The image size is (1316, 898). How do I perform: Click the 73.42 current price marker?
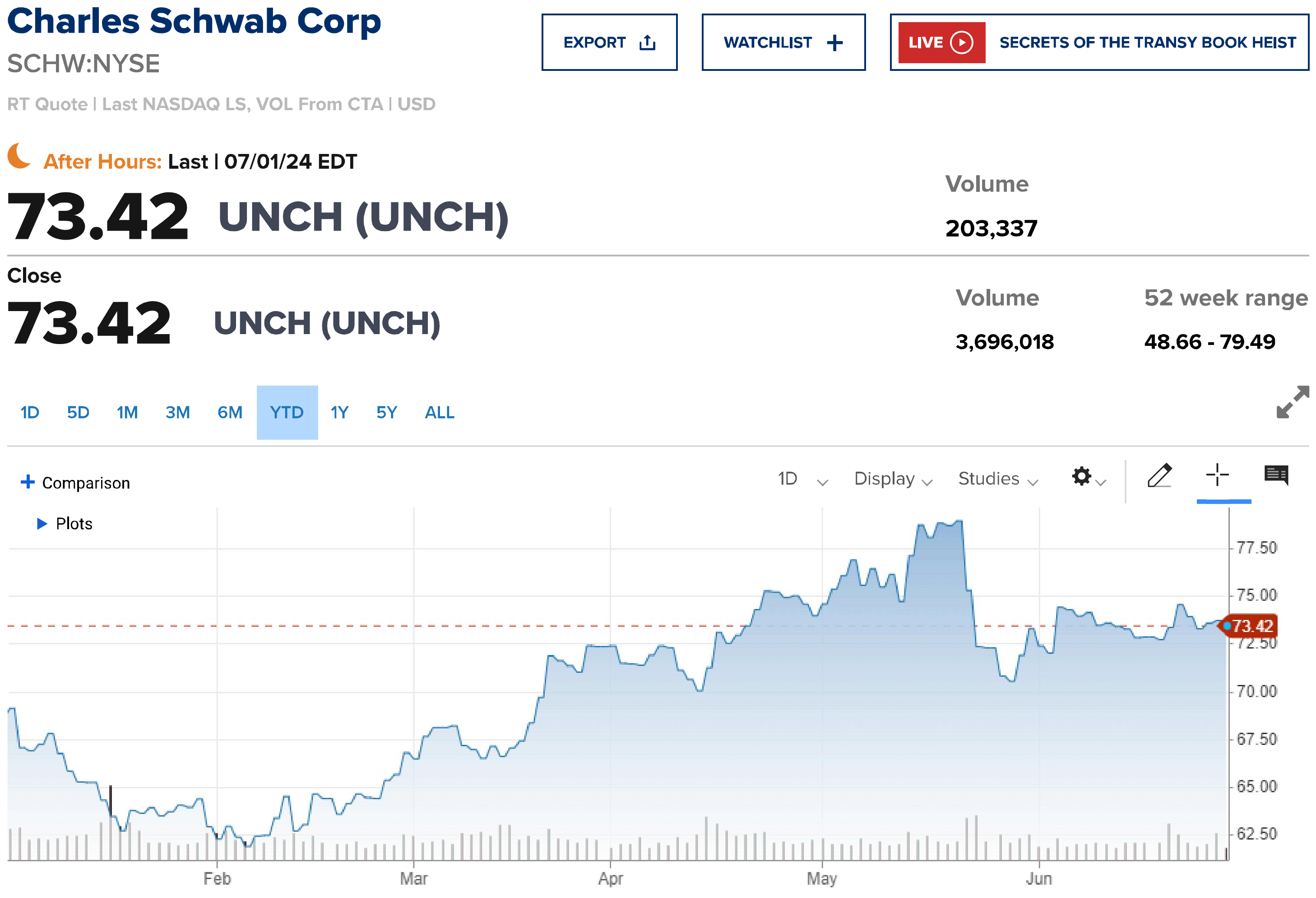pyautogui.click(x=1250, y=626)
